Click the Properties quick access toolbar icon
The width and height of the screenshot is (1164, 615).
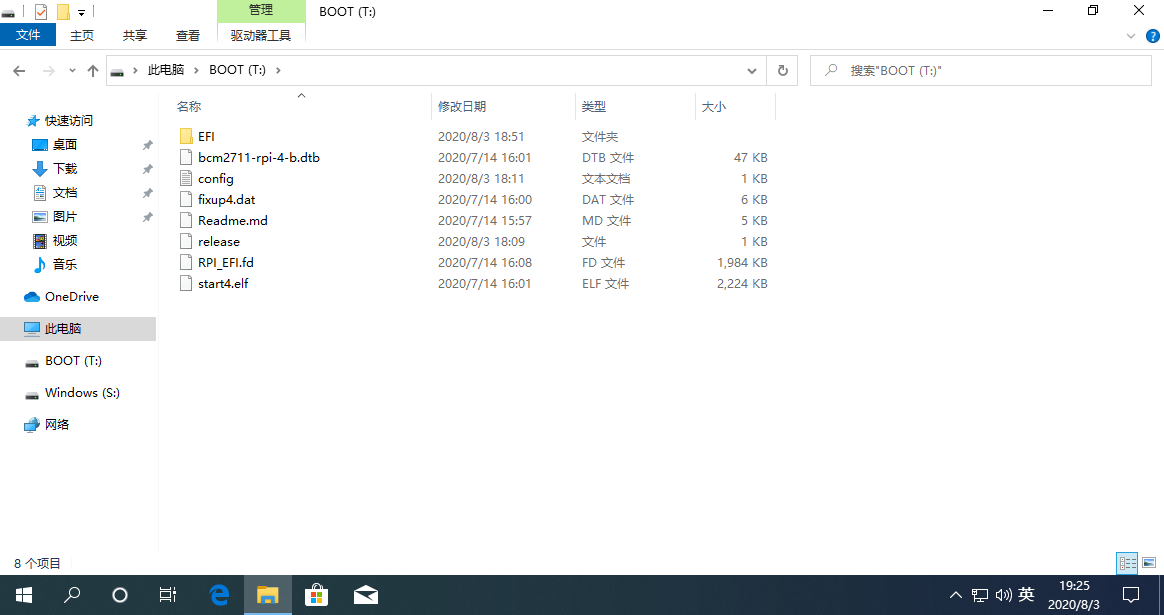[x=41, y=11]
